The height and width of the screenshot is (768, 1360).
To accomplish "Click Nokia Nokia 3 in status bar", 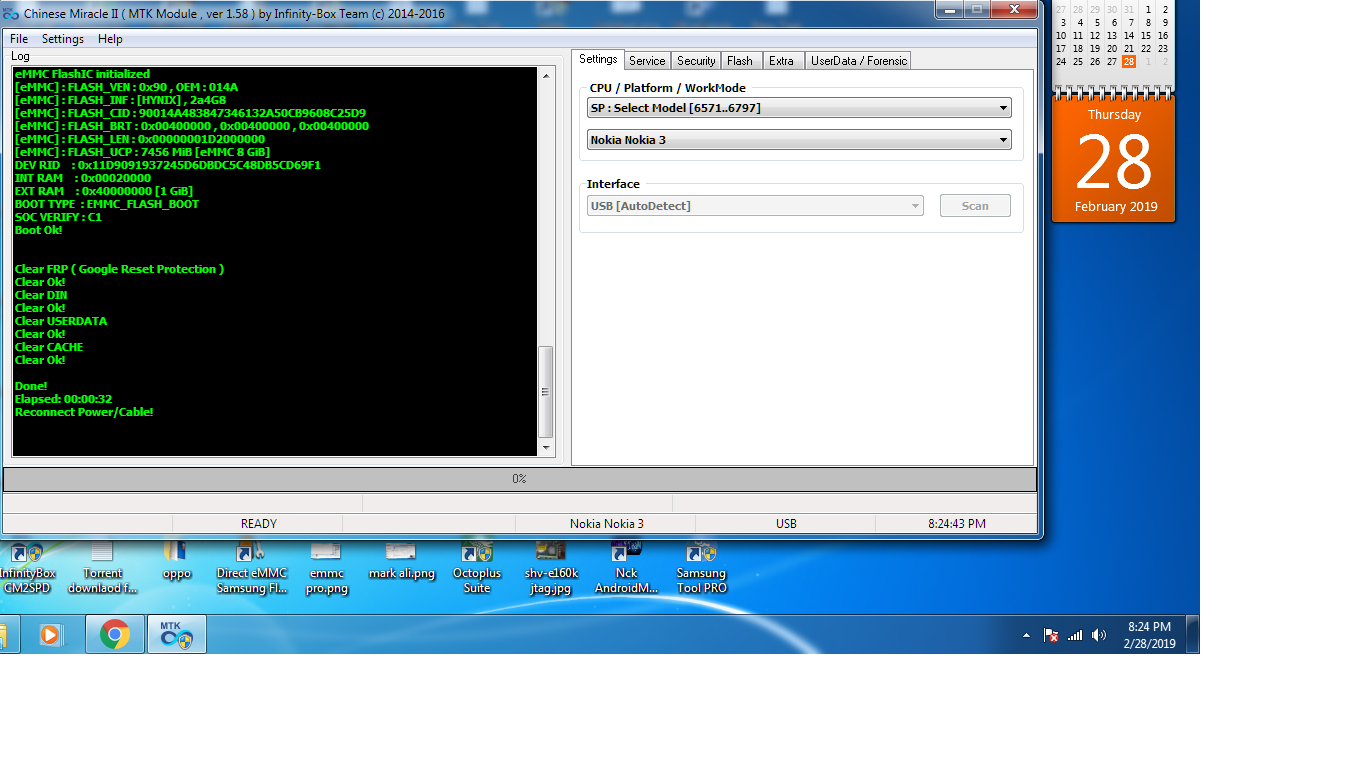I will coord(606,524).
